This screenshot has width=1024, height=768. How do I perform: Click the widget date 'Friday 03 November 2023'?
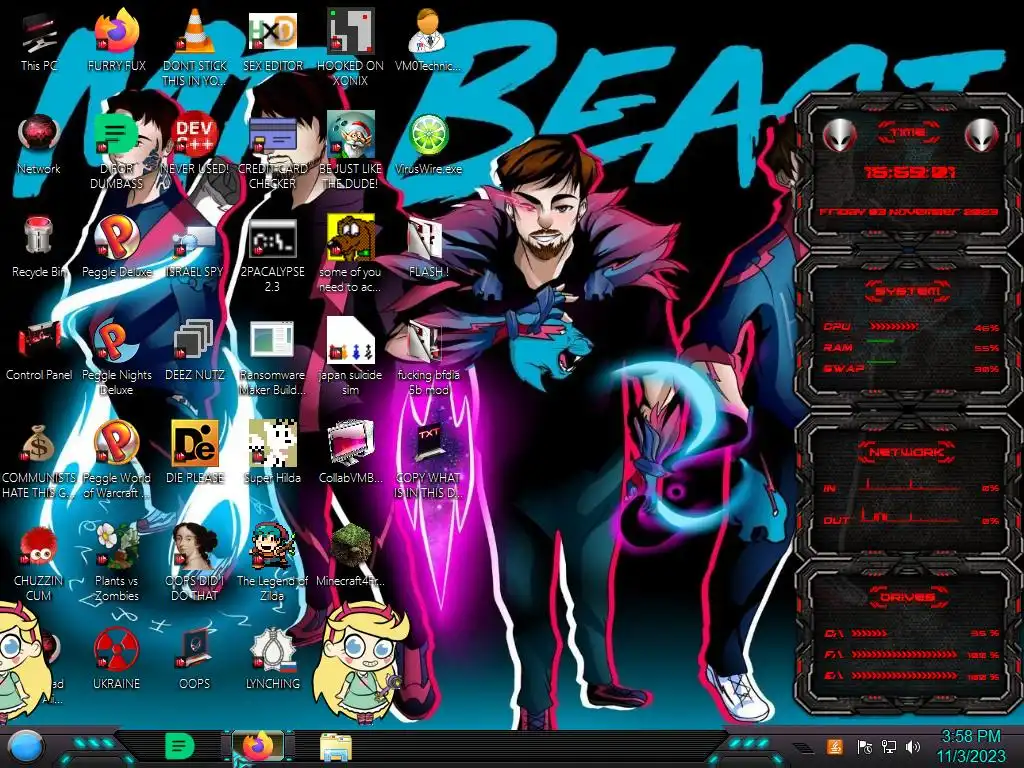pos(908,212)
